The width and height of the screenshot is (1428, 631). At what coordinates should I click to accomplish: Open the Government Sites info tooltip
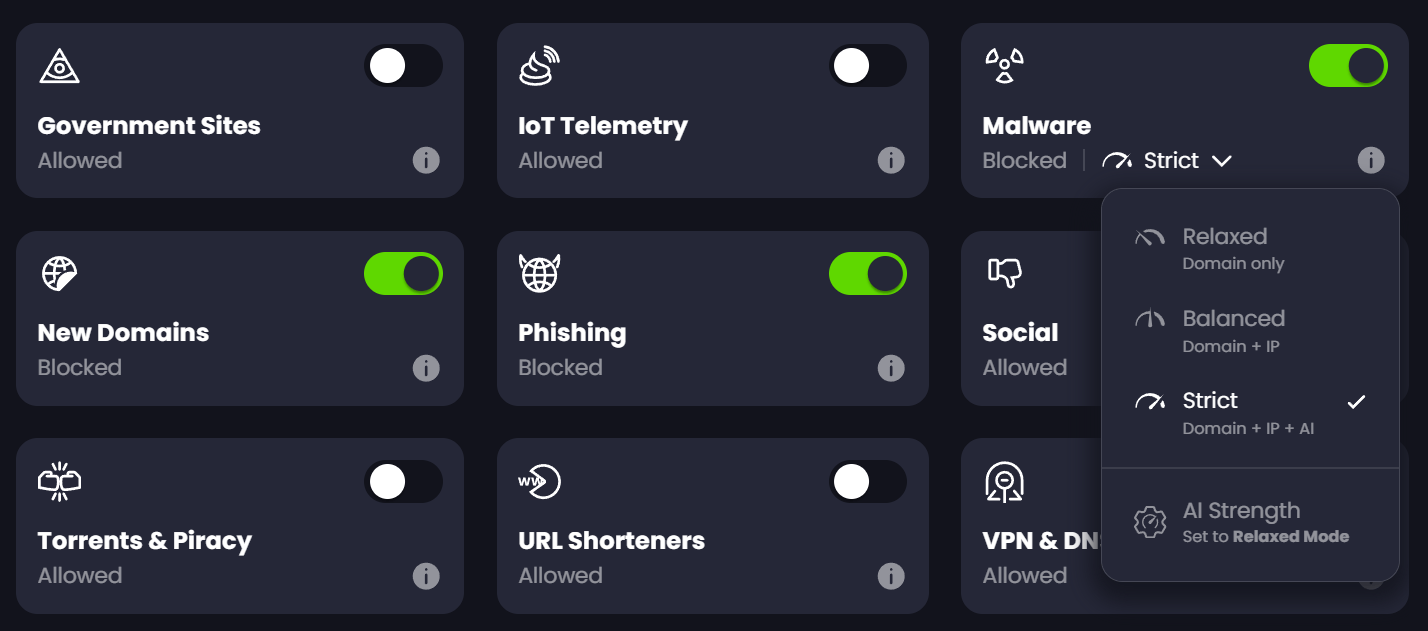coord(426,160)
